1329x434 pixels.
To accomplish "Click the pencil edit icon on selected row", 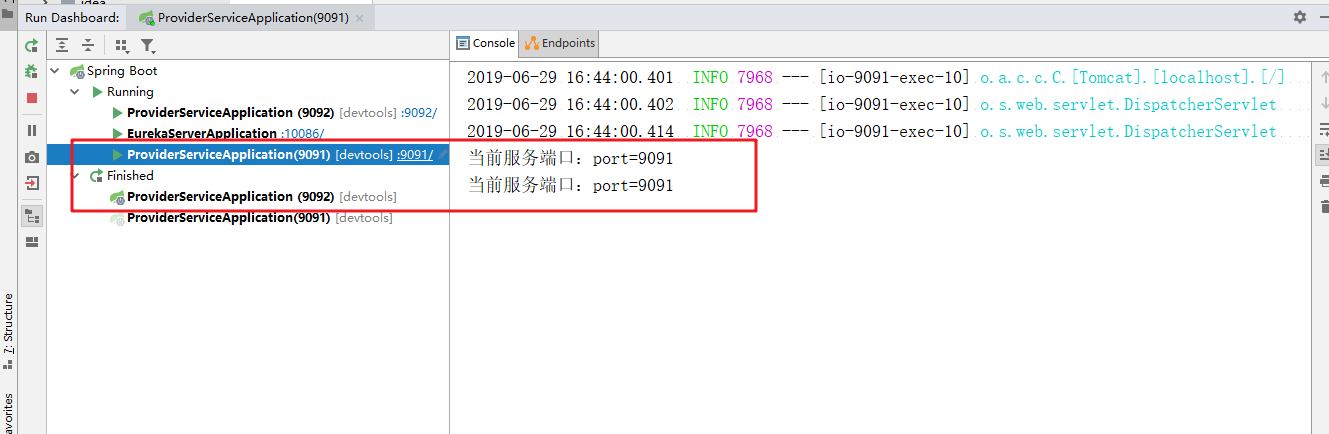I will pos(442,155).
